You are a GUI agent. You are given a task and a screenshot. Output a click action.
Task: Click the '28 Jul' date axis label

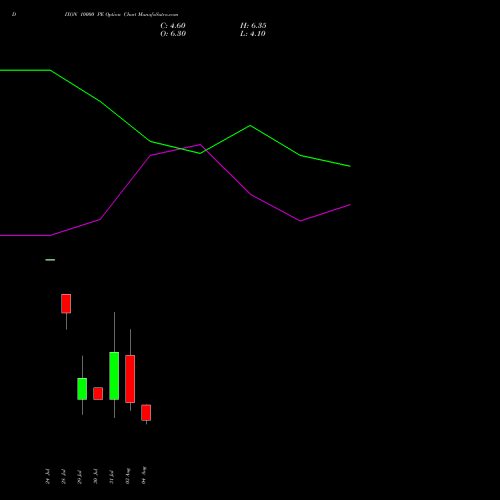[63, 476]
